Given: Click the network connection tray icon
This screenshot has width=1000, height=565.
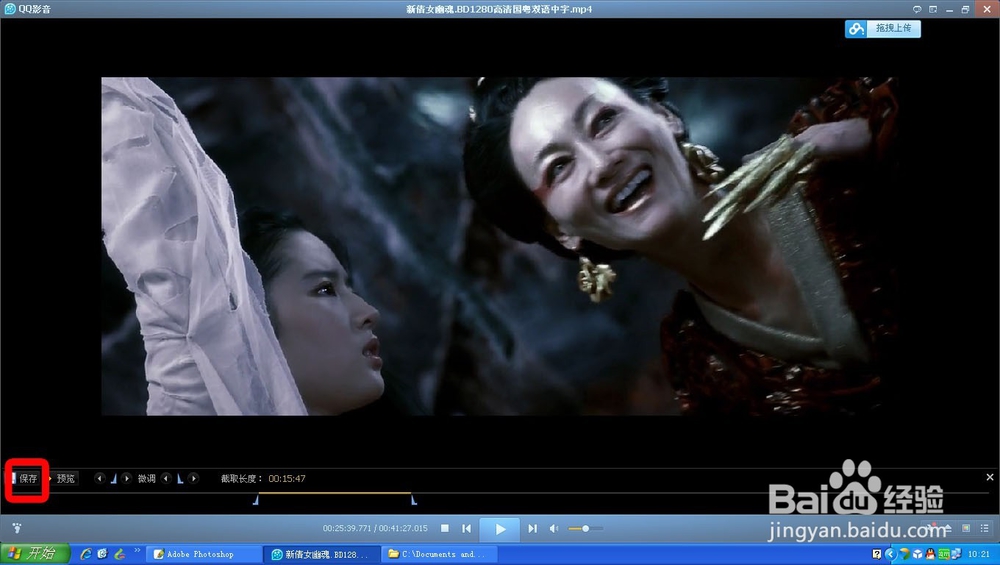Looking at the screenshot, I should click(957, 554).
